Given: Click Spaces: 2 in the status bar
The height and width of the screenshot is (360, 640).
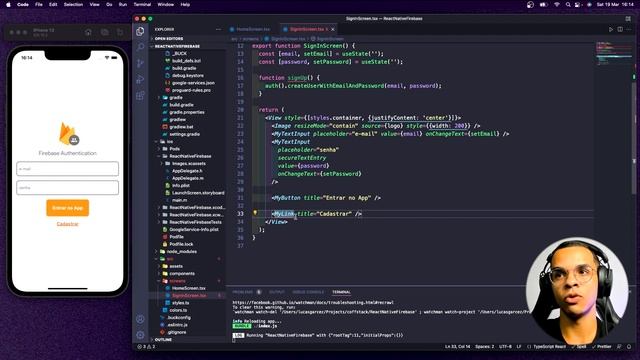Looking at the screenshot, I should (x=484, y=347).
